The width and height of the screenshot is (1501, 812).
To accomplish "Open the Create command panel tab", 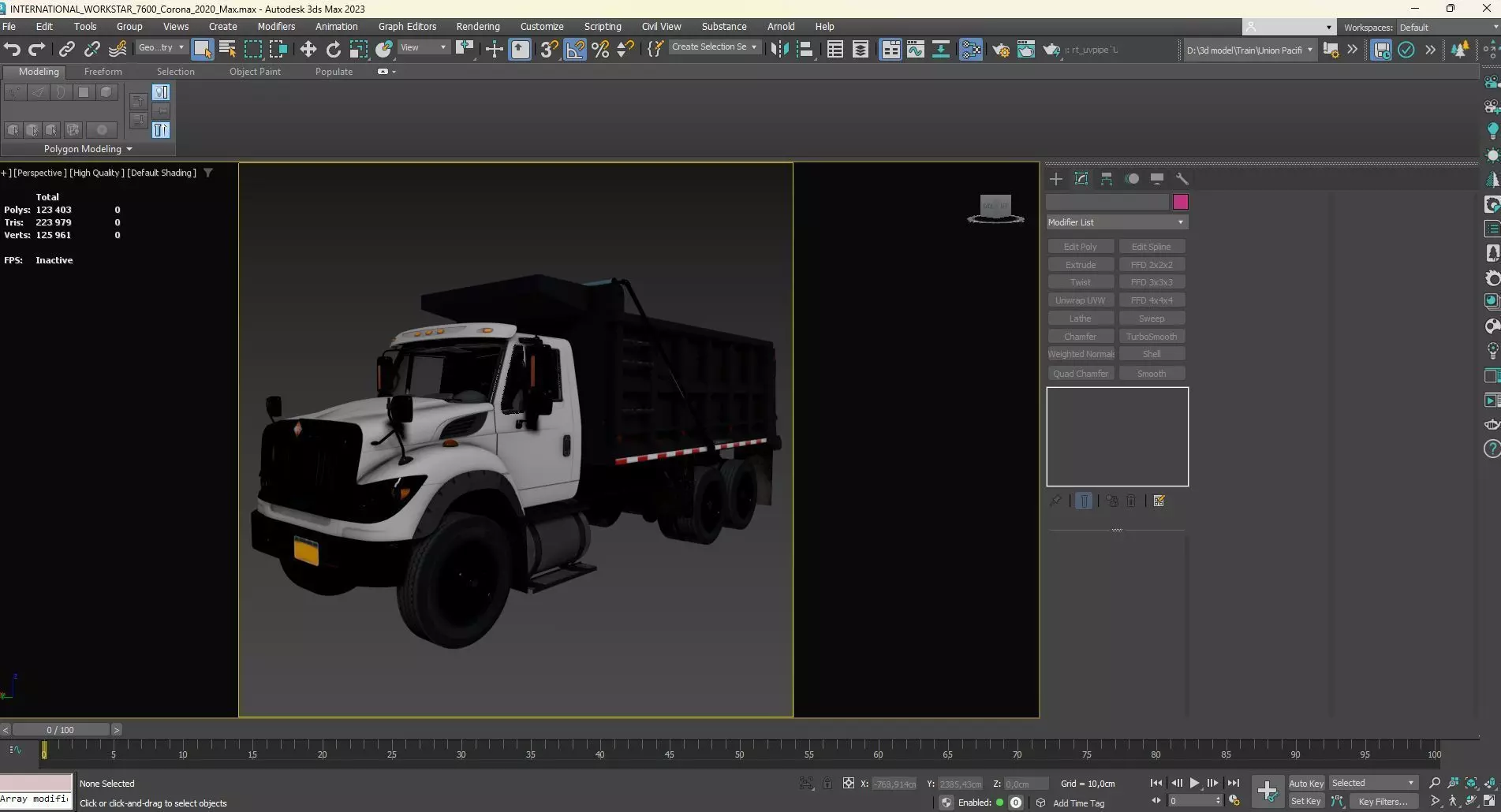I will 1056,179.
